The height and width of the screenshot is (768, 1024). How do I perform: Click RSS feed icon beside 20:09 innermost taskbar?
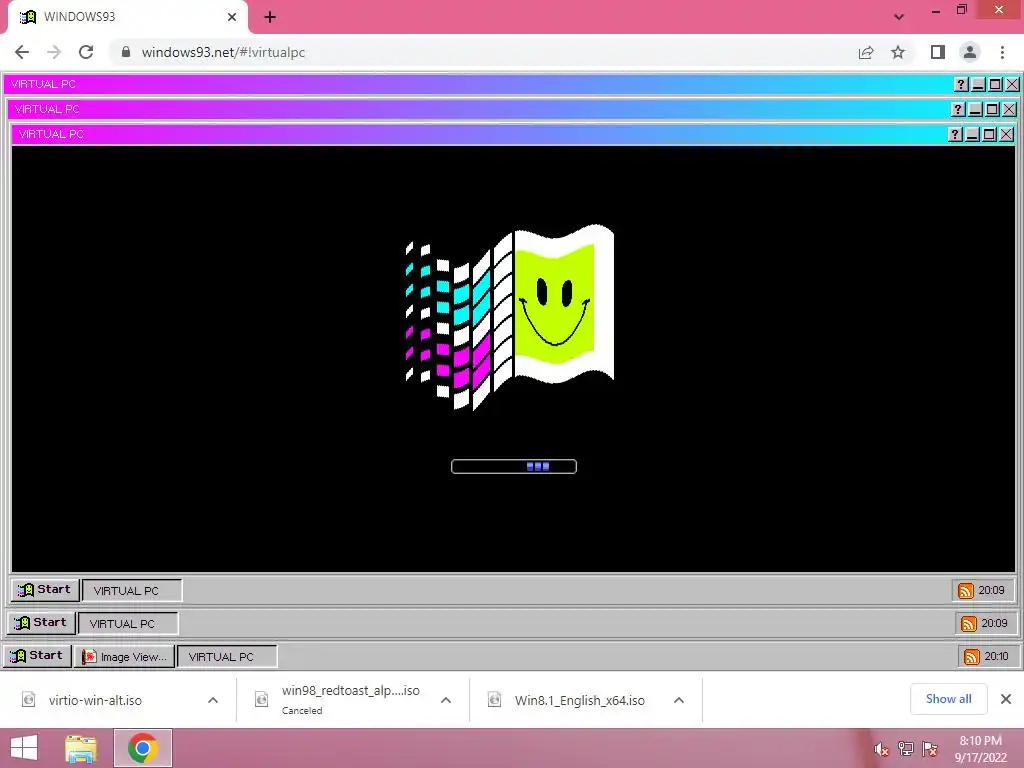click(965, 590)
